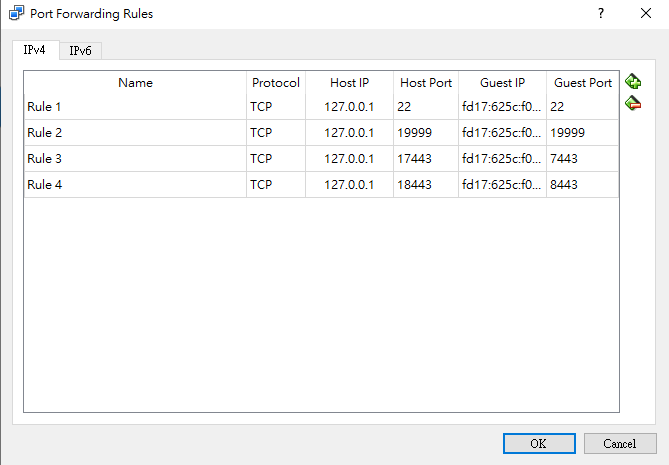Open the TCP protocol cell of Rule 2
The height and width of the screenshot is (465, 669).
(x=275, y=132)
